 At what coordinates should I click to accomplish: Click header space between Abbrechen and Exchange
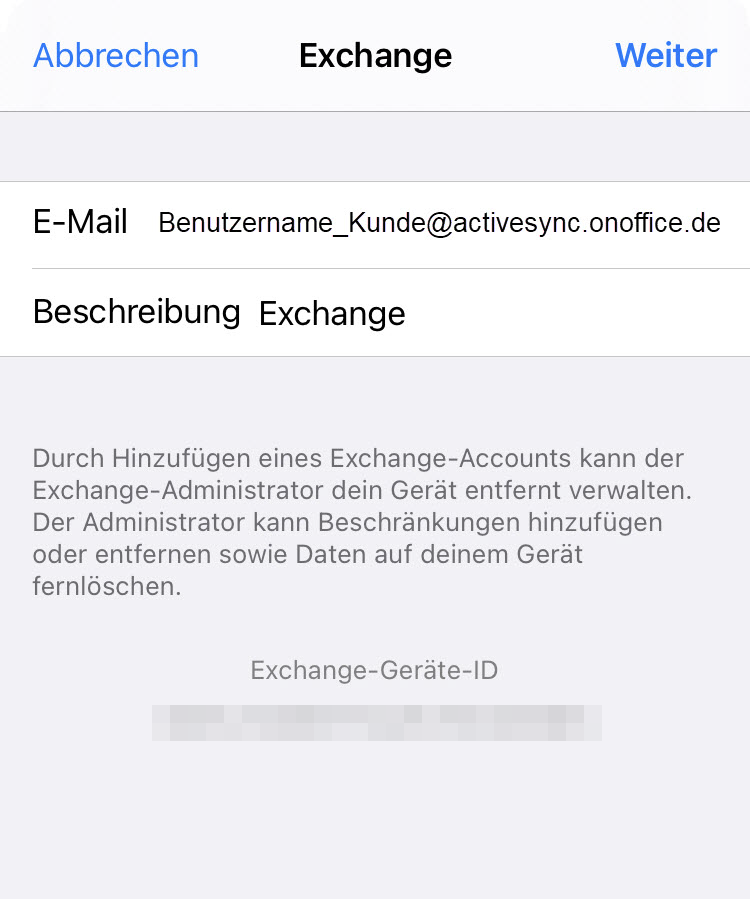pos(249,55)
